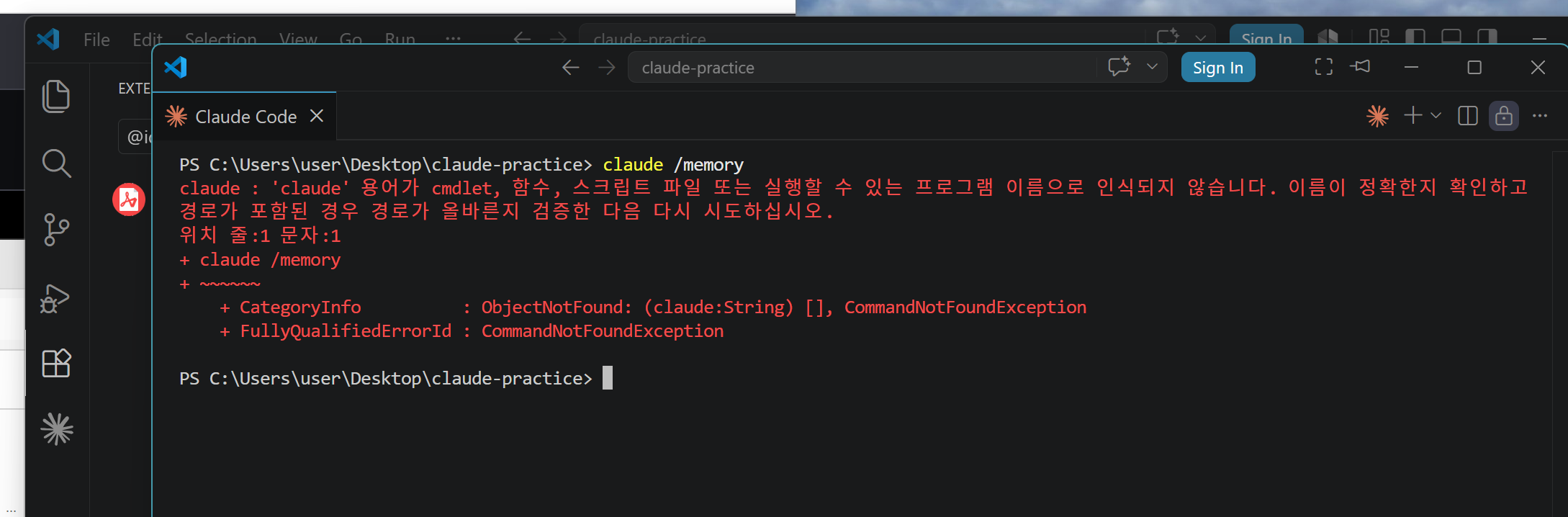This screenshot has height=517, width=1568.
Task: Open the Extensions view in the activity bar
Action: tap(56, 363)
